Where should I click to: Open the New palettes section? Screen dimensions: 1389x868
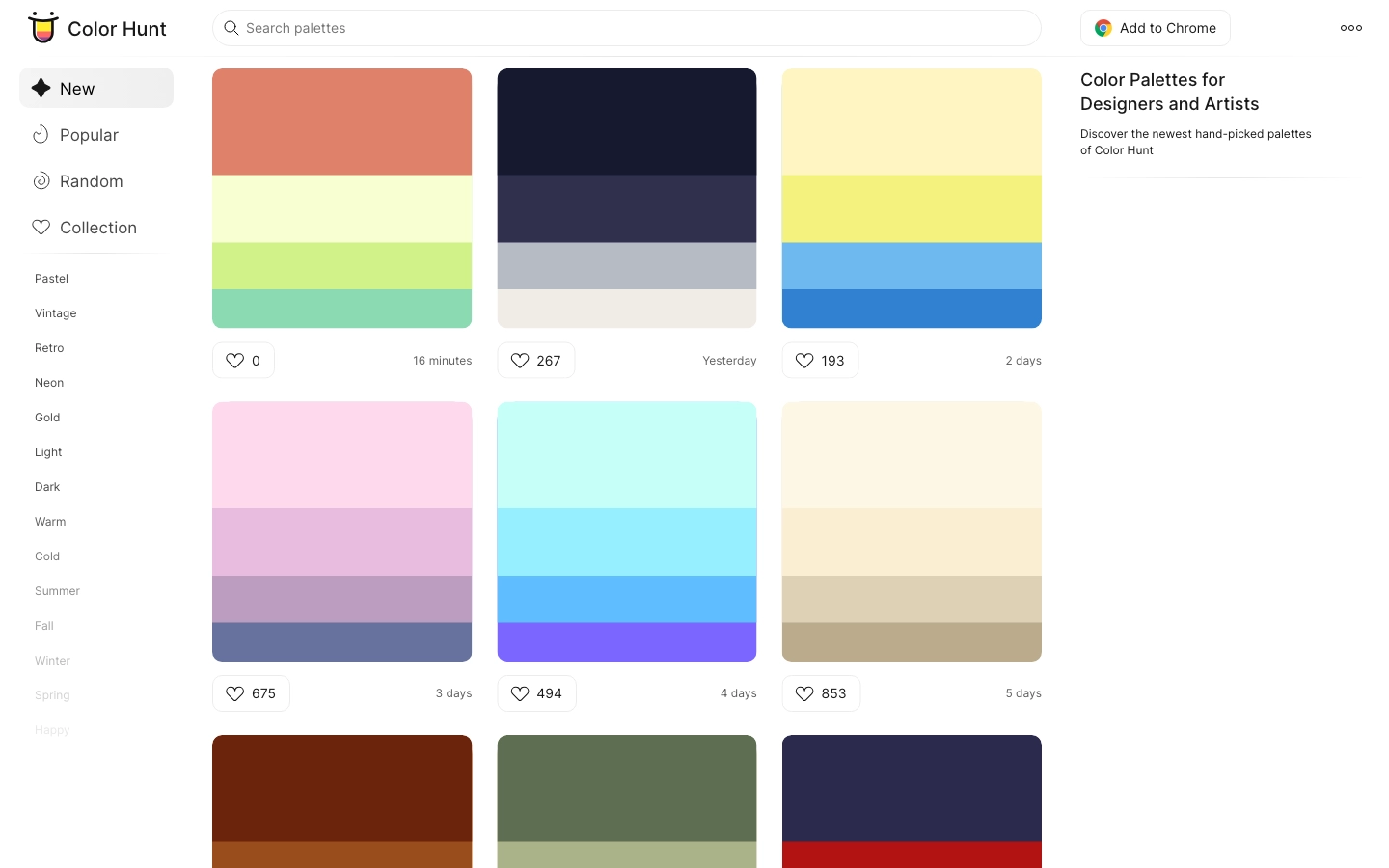coord(96,88)
